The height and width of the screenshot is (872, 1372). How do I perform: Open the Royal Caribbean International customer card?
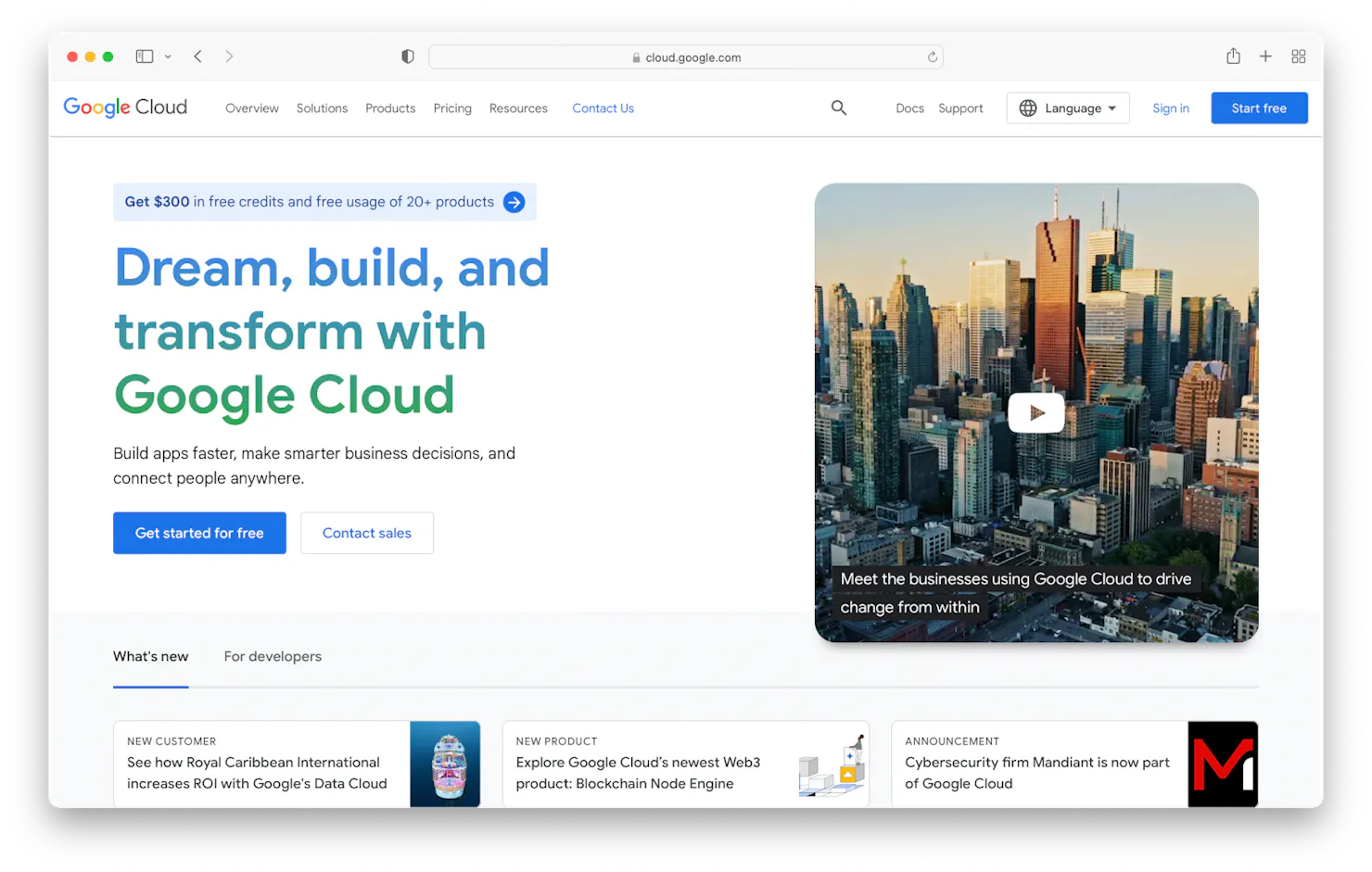pyautogui.click(x=297, y=764)
